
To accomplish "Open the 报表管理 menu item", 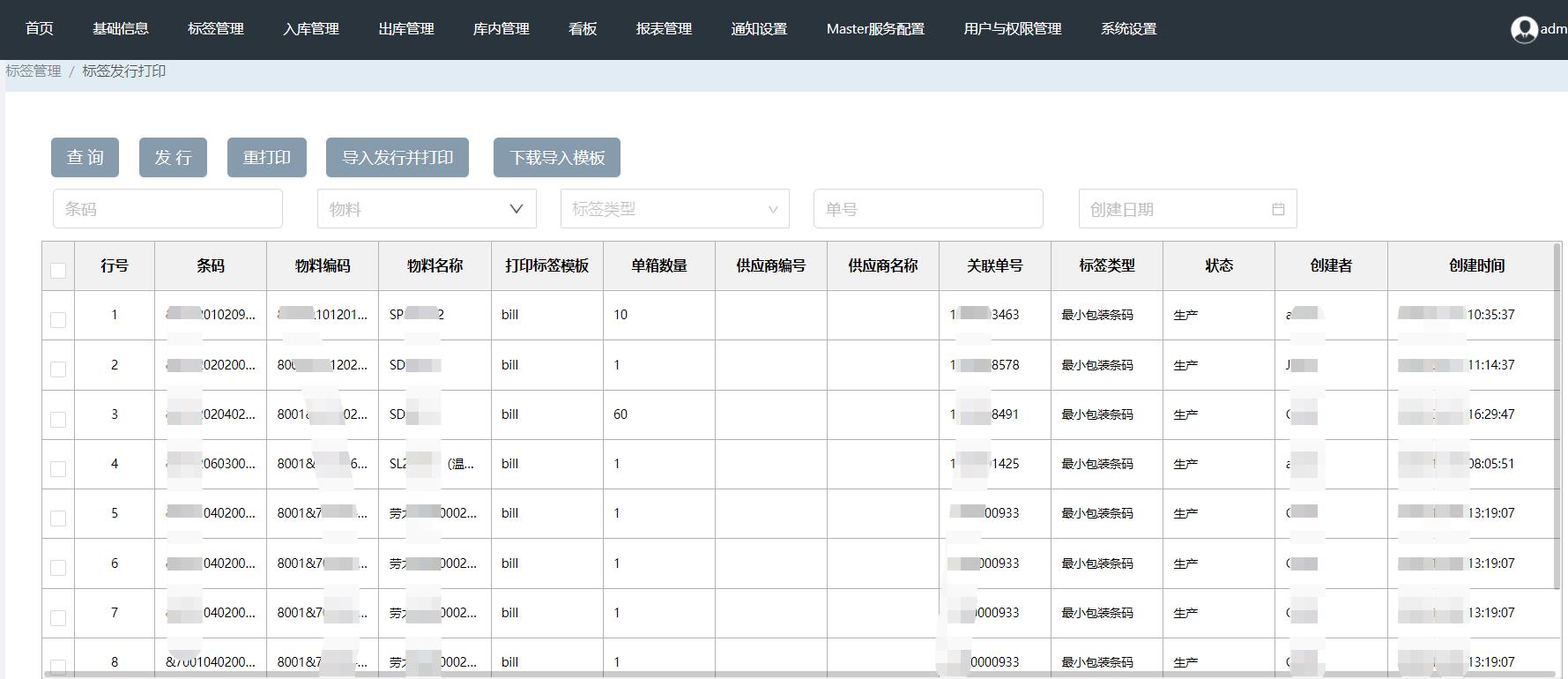I will pos(664,29).
